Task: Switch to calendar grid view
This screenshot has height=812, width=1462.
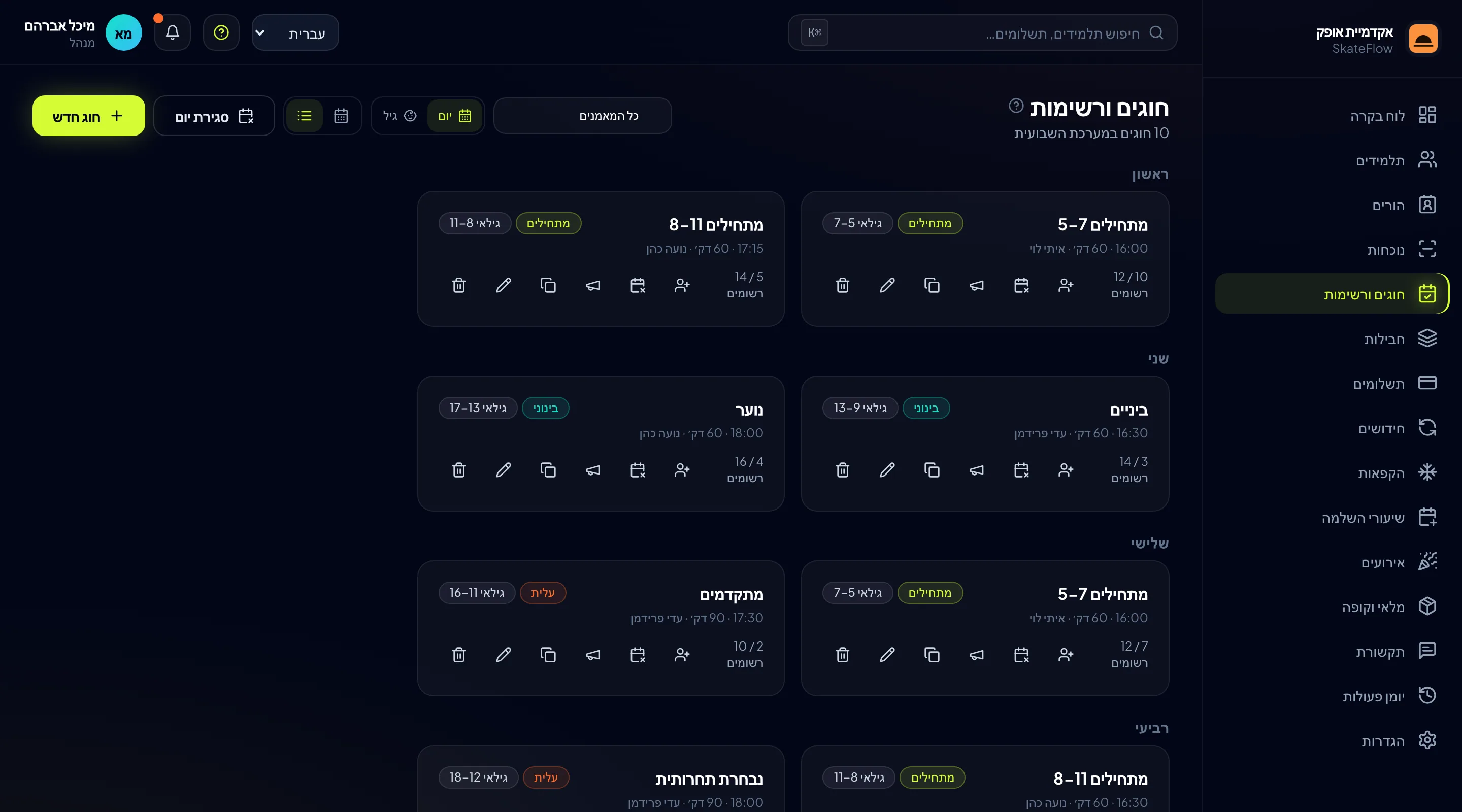Action: 341,116
